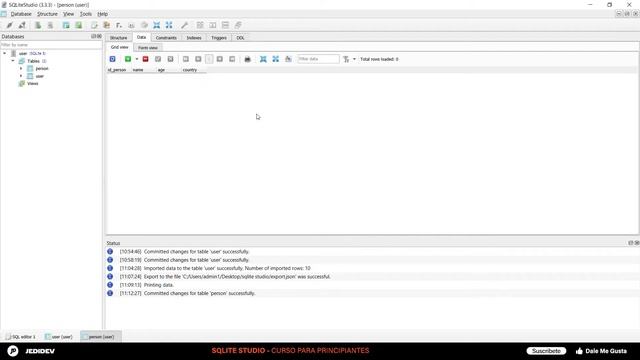The width and height of the screenshot is (640, 360).
Task: Switch to the Indexes tab
Action: (x=194, y=38)
